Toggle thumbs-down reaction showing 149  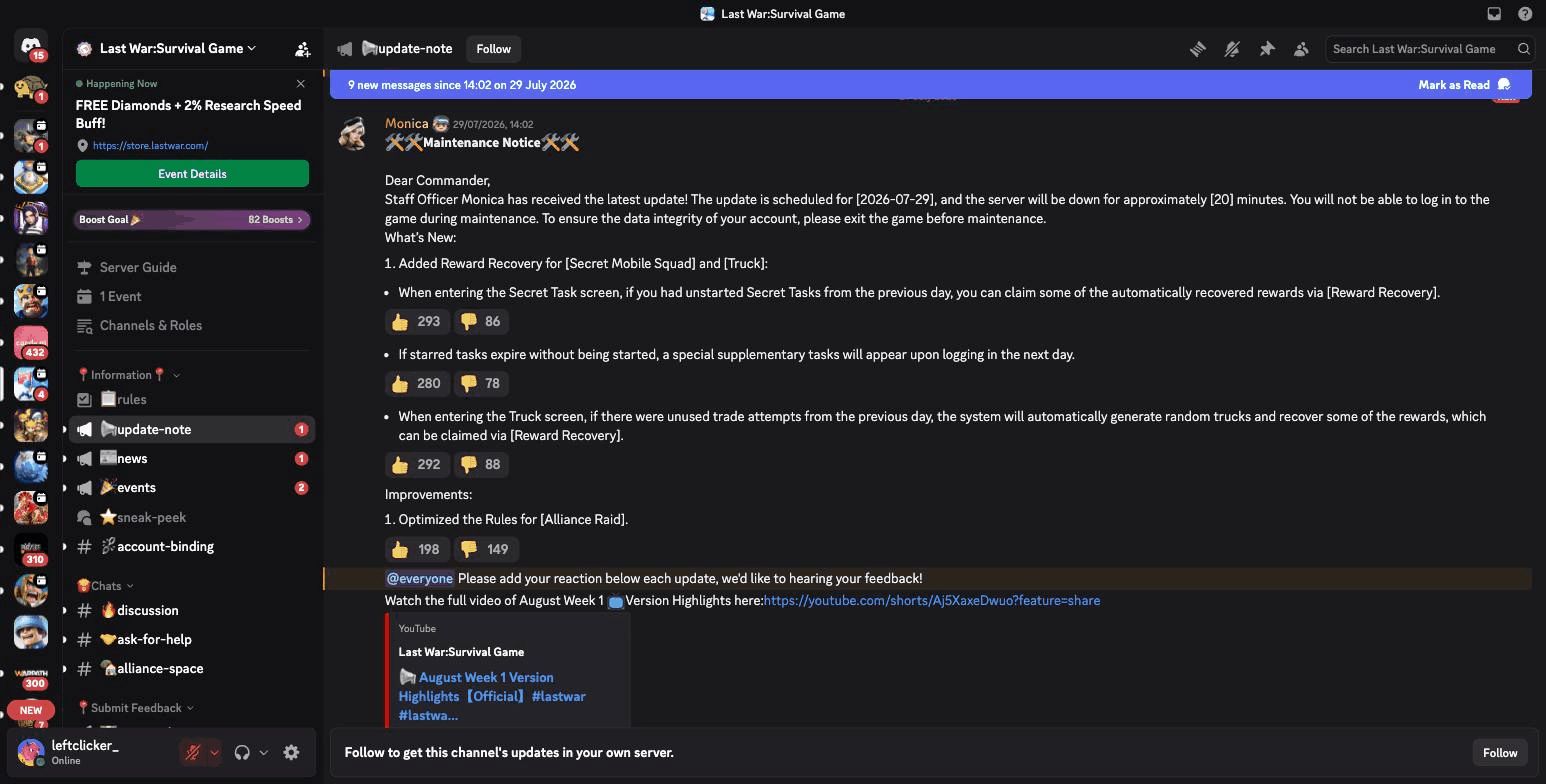(x=485, y=550)
